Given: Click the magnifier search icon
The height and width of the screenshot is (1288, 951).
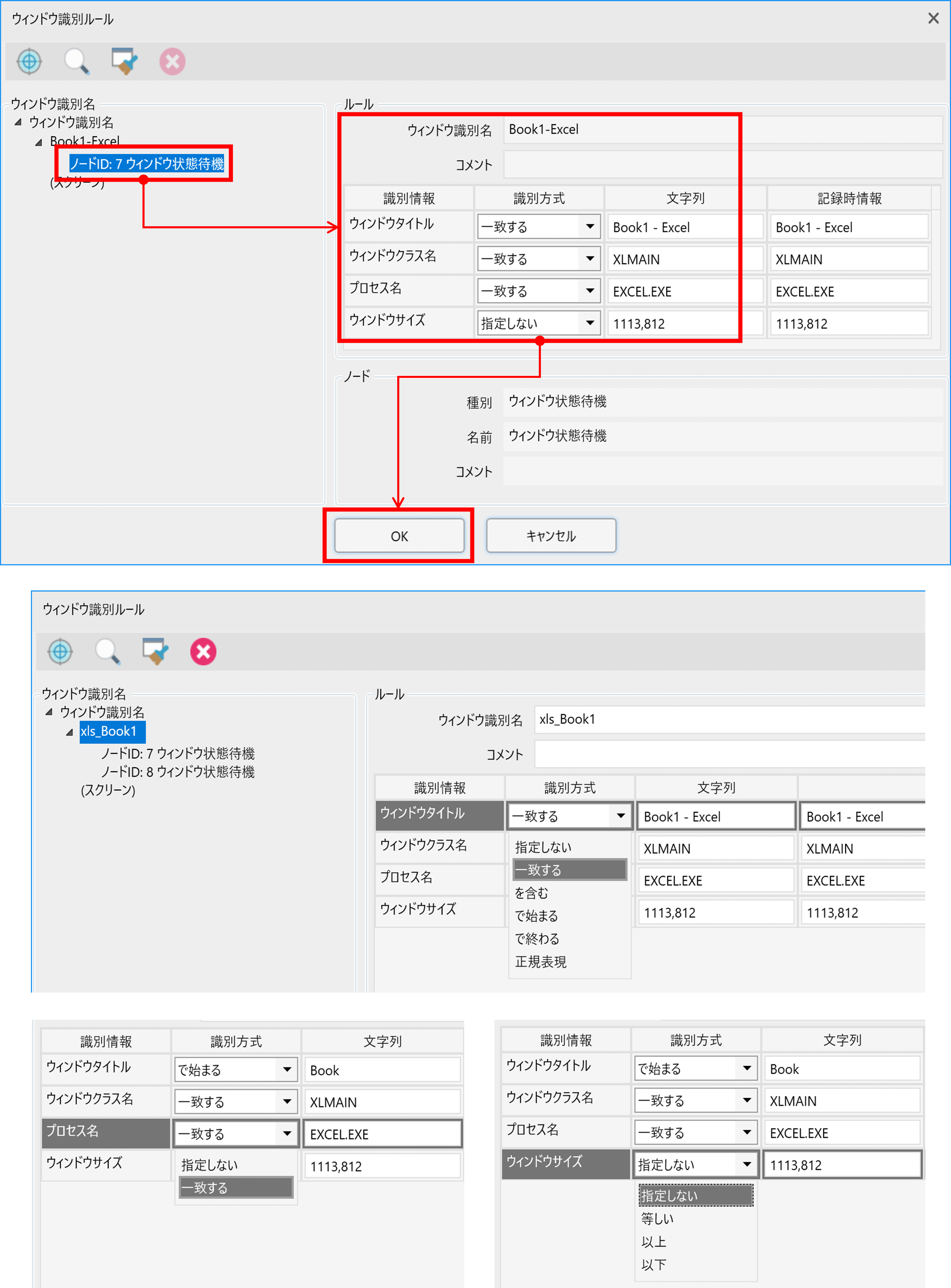Looking at the screenshot, I should click(77, 61).
